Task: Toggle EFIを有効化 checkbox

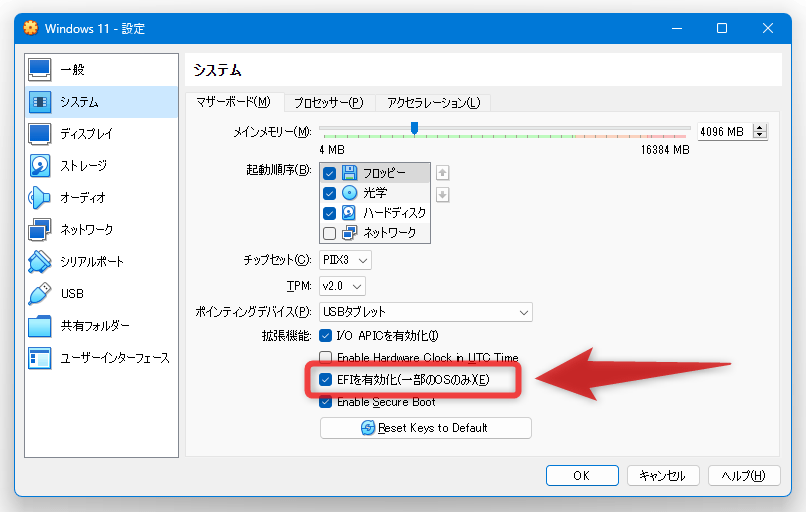Action: pyautogui.click(x=325, y=379)
